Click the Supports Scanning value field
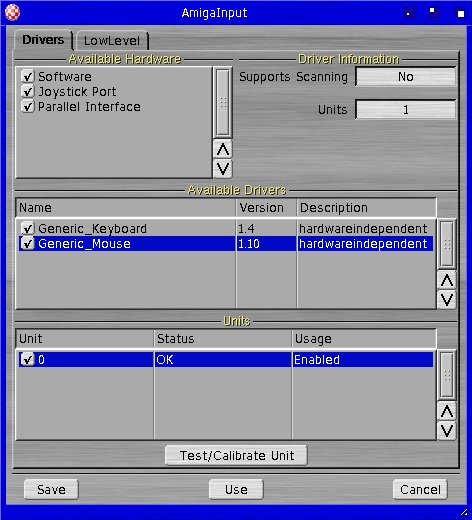Viewport: 472px width, 520px height. click(406, 77)
